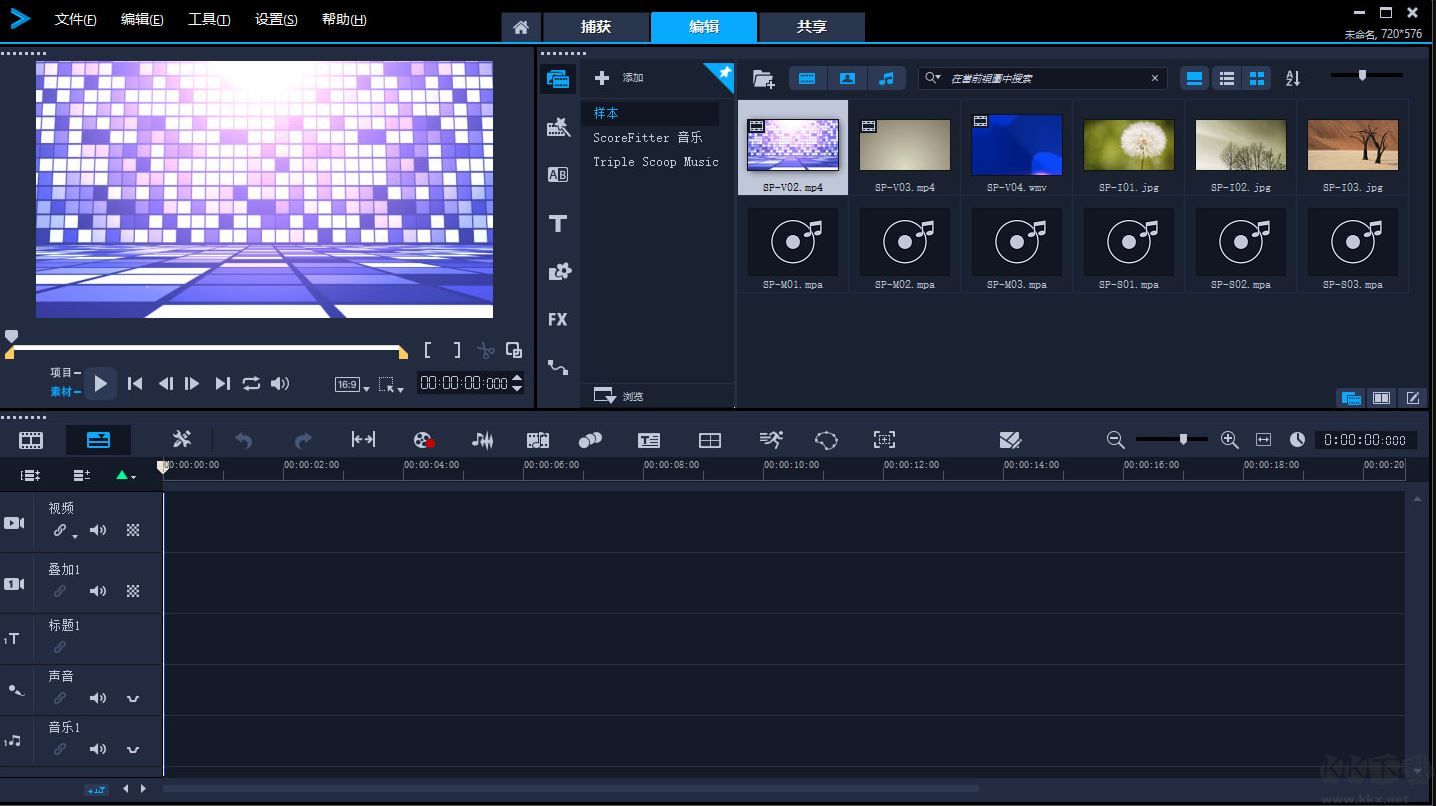Toggle audio files filter in library
Image resolution: width=1436 pixels, height=806 pixels.
(x=886, y=78)
